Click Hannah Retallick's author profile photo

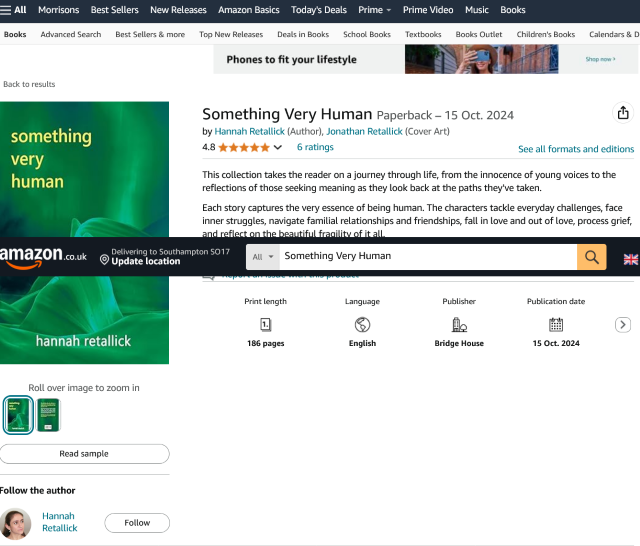(16, 523)
